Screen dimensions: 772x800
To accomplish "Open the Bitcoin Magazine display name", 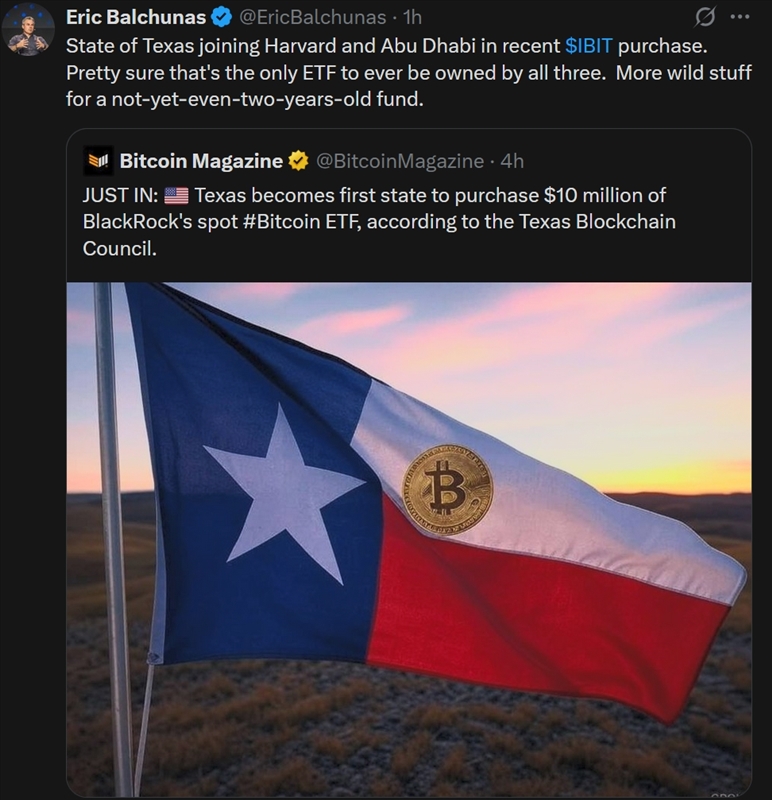I will [x=201, y=160].
